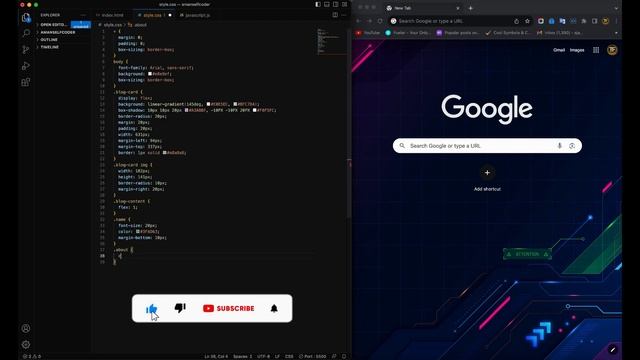The image size is (640, 360).
Task: Close the New Tab tab in Chrome
Action: pos(458,8)
